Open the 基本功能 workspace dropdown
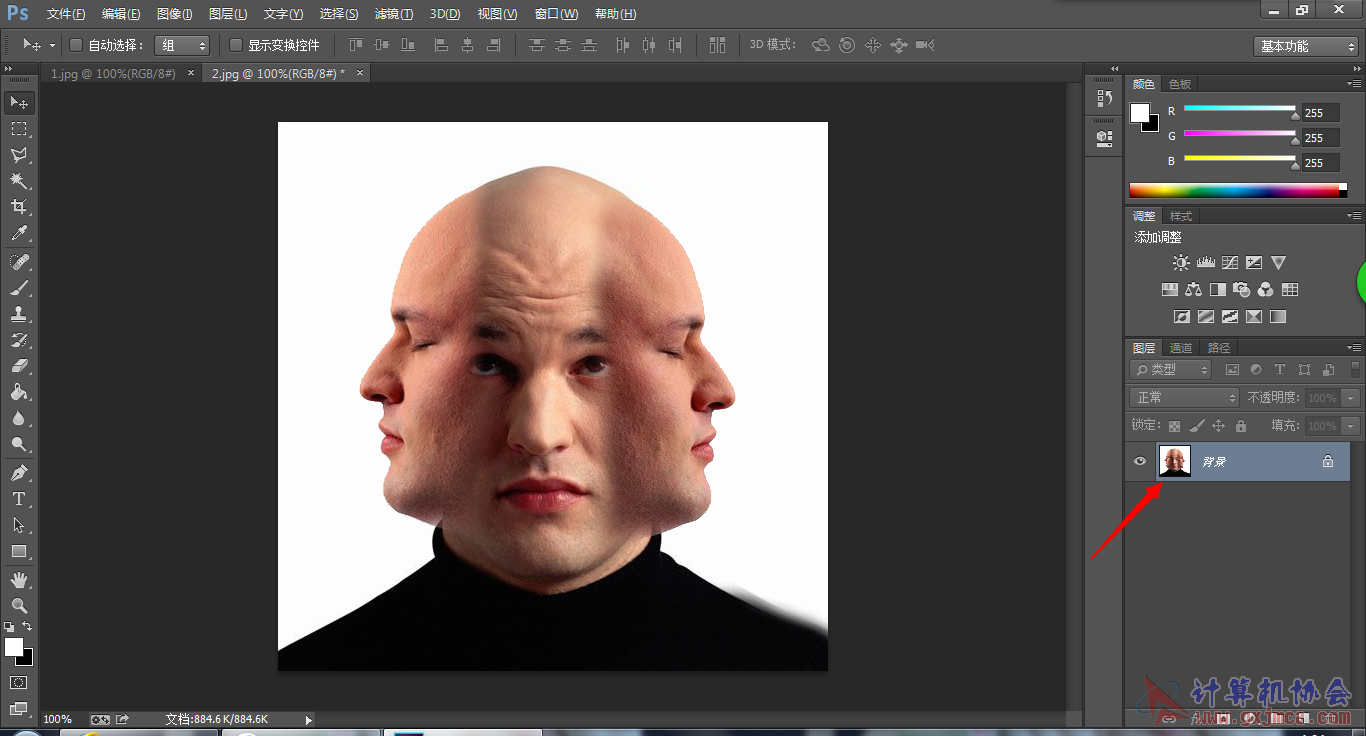This screenshot has width=1366, height=736. click(x=1305, y=46)
